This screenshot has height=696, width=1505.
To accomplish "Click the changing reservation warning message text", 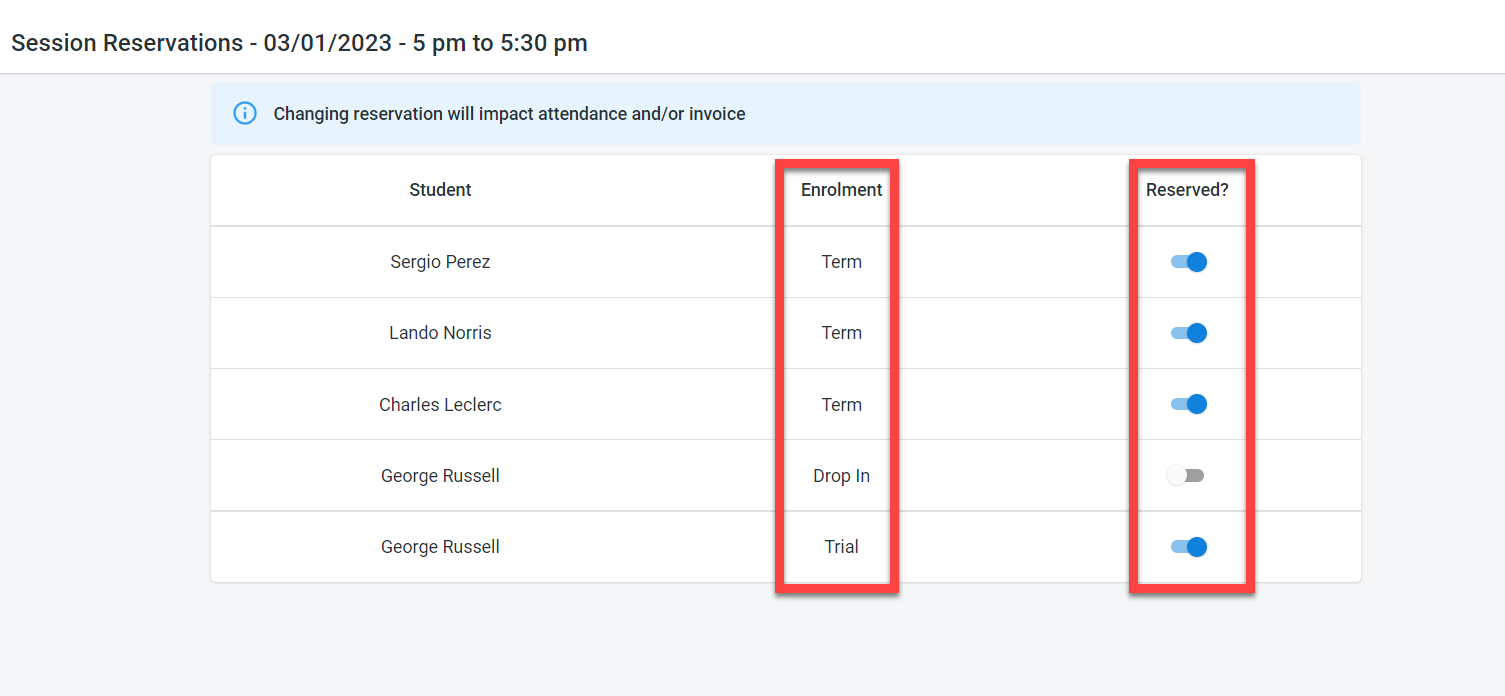I will click(509, 114).
